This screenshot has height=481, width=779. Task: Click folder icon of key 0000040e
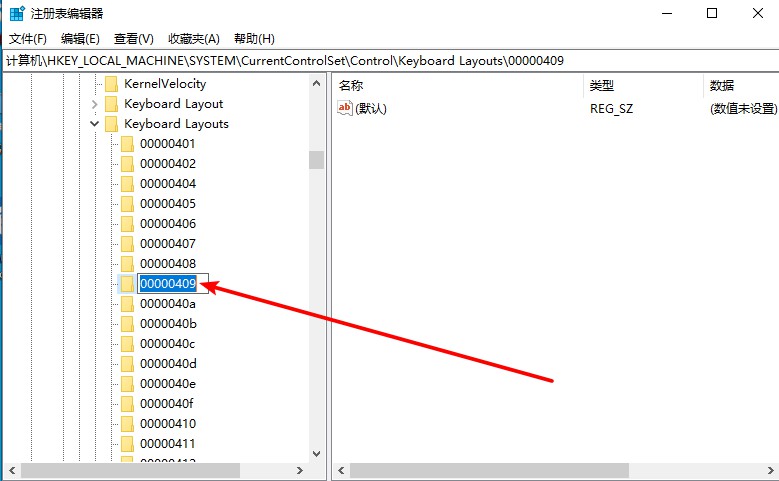(x=127, y=384)
